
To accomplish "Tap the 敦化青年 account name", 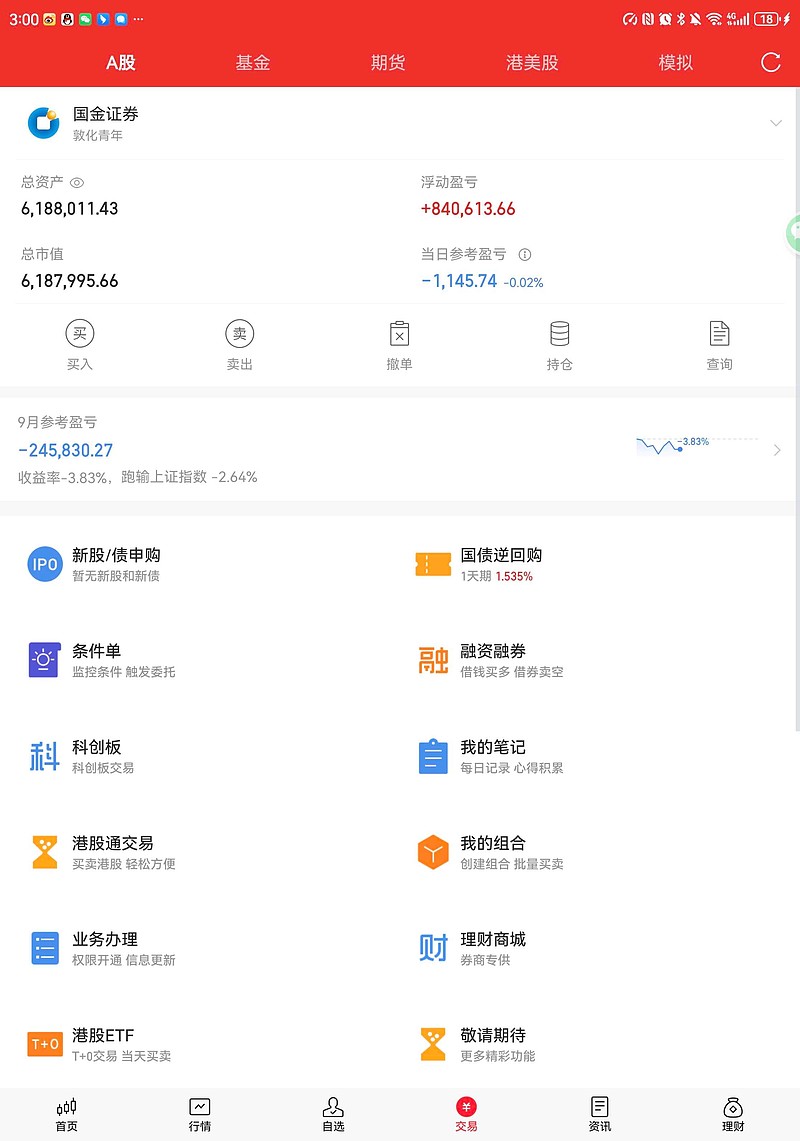I will click(x=98, y=135).
